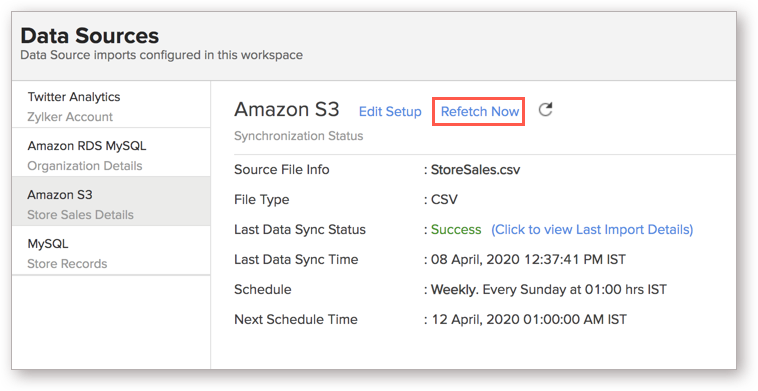Click Refetch Now to sync data
Image resolution: width=758 pixels, height=391 pixels.
tap(480, 112)
